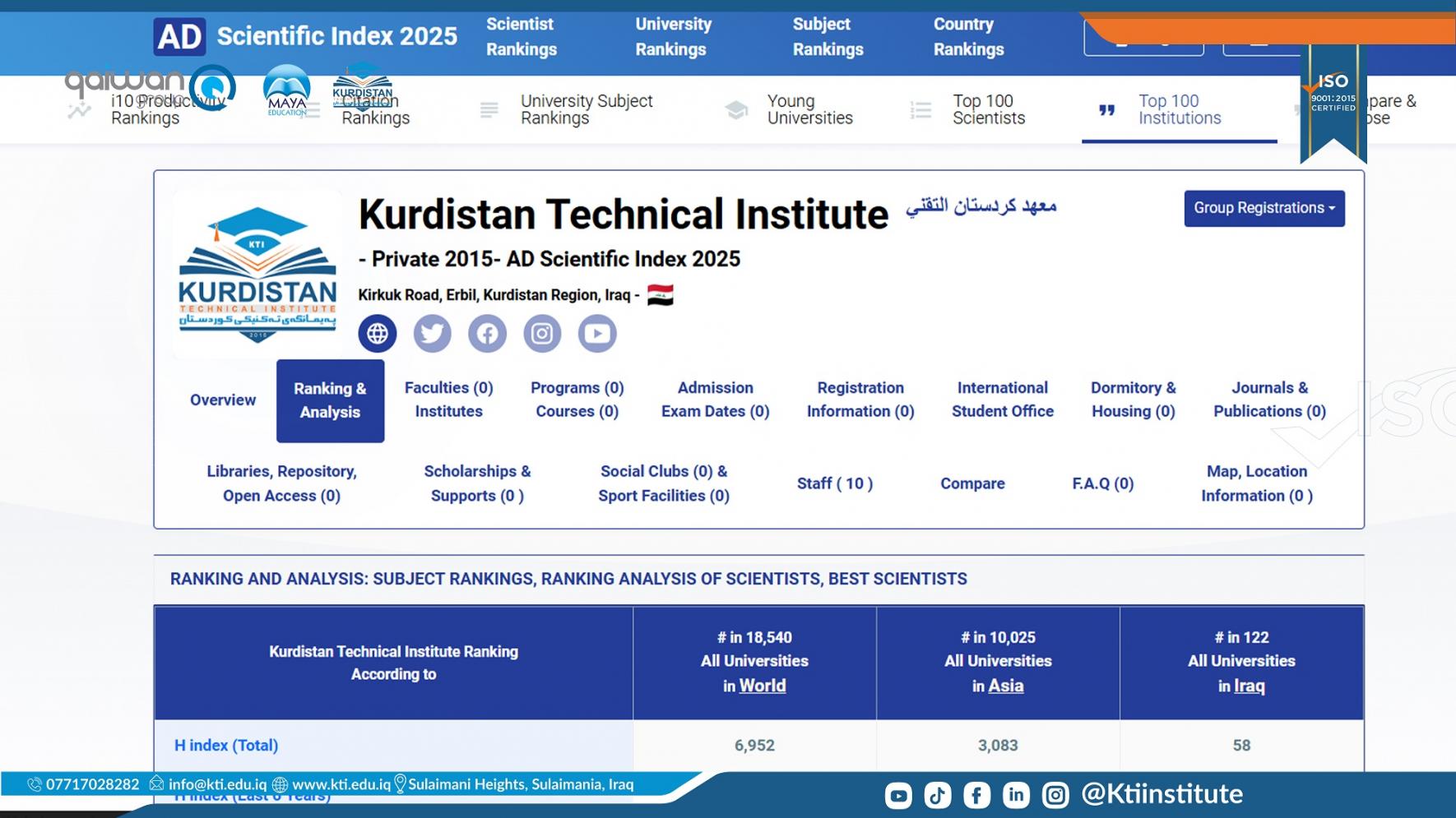Open Libraries, Repository, Open Access (0)

pos(281,483)
